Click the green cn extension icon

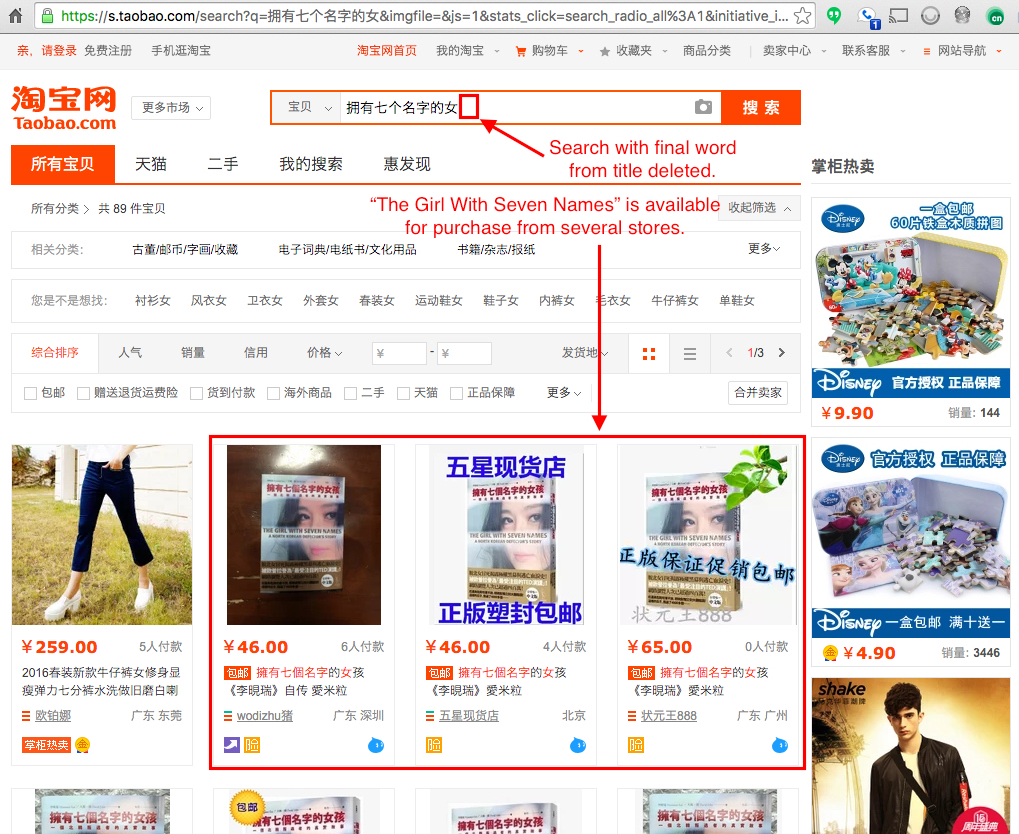(996, 17)
